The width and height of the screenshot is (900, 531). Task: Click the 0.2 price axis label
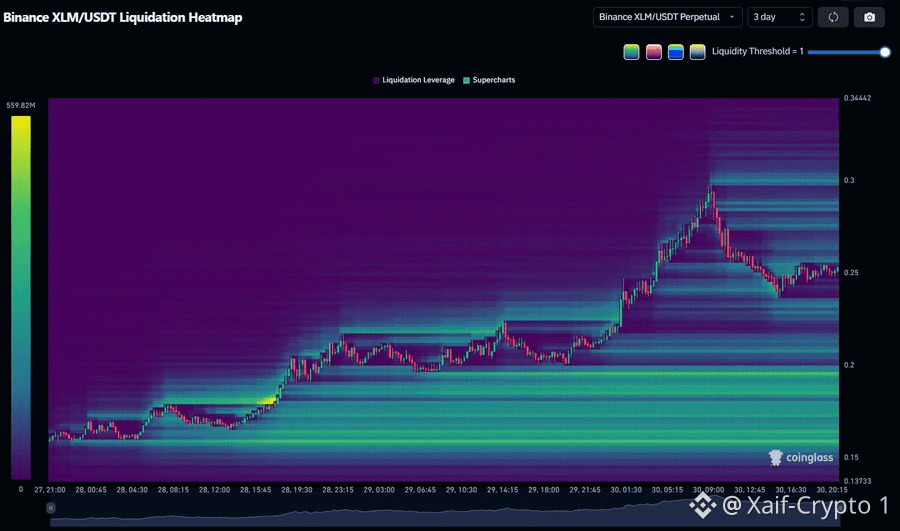tap(849, 365)
